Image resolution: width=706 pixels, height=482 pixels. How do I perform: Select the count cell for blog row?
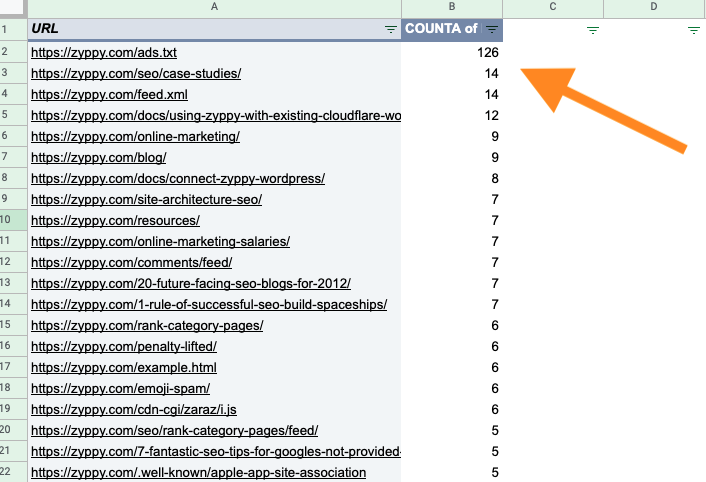(452, 158)
